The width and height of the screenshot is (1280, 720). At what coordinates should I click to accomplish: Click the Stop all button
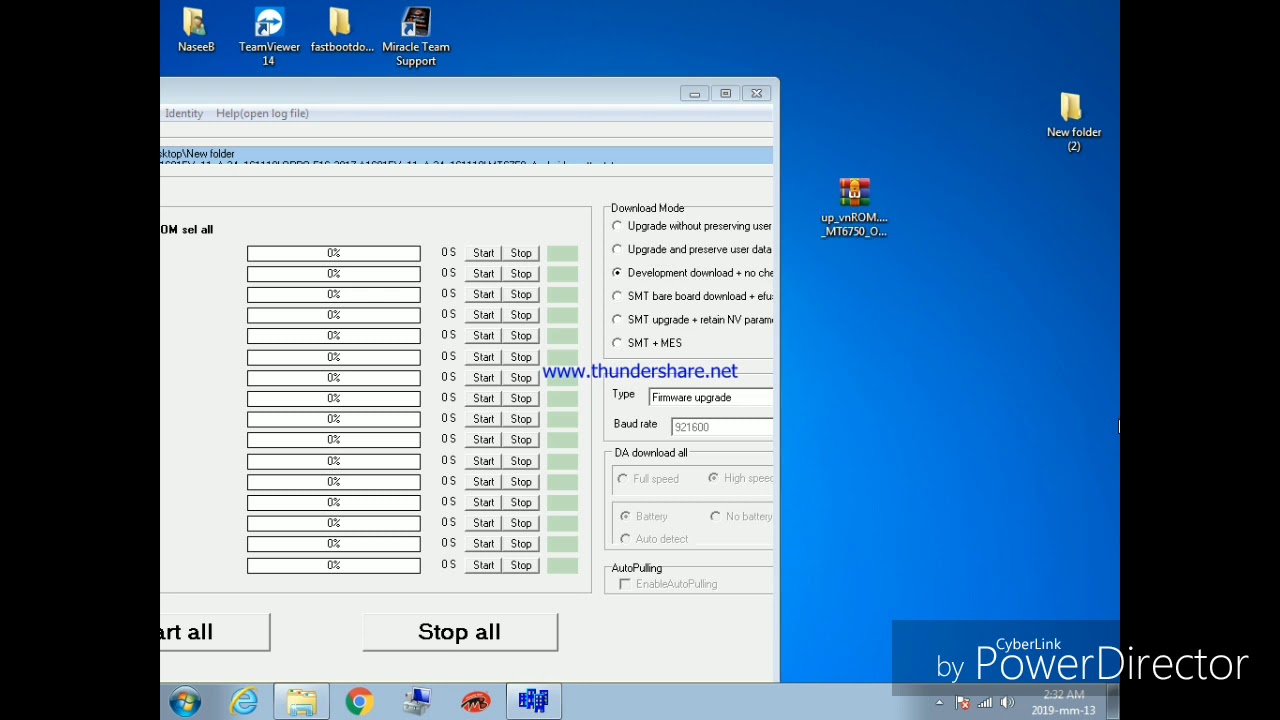[x=460, y=632]
